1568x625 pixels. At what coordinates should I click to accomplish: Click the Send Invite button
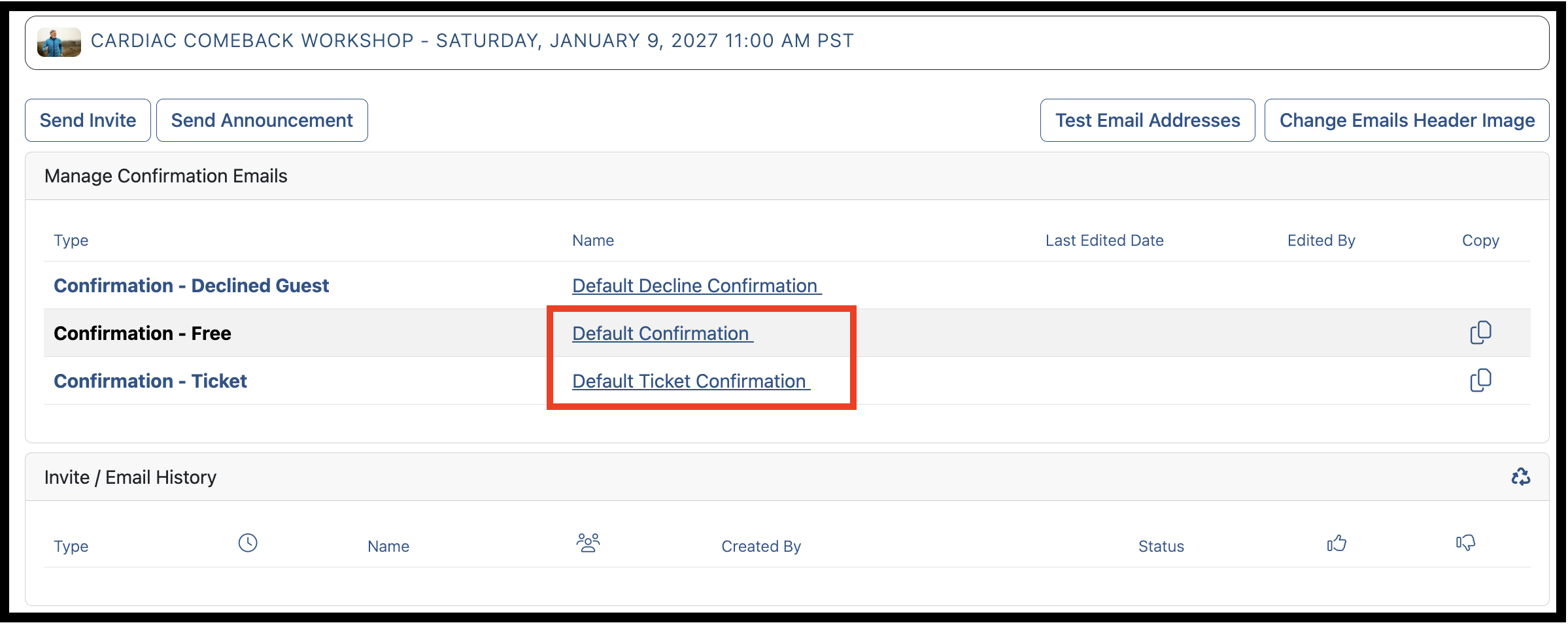(x=88, y=120)
